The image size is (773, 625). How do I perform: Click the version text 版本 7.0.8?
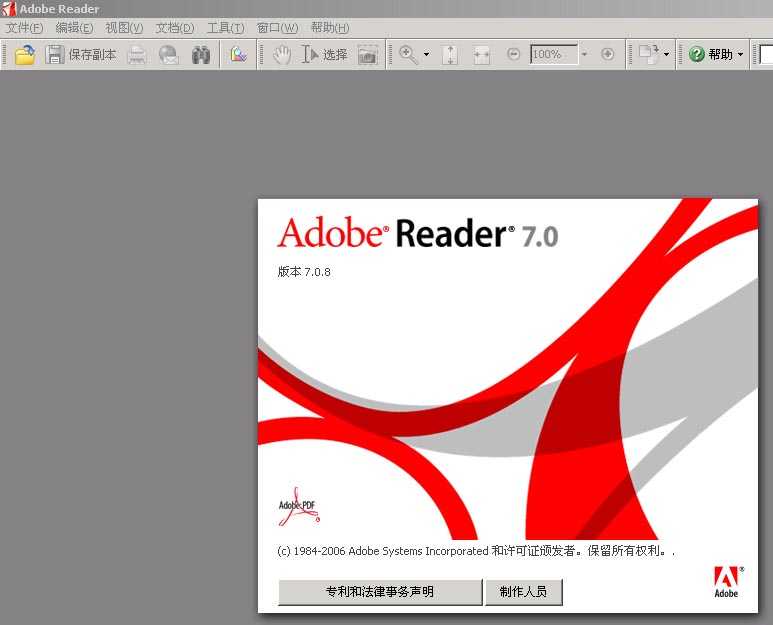click(x=304, y=272)
